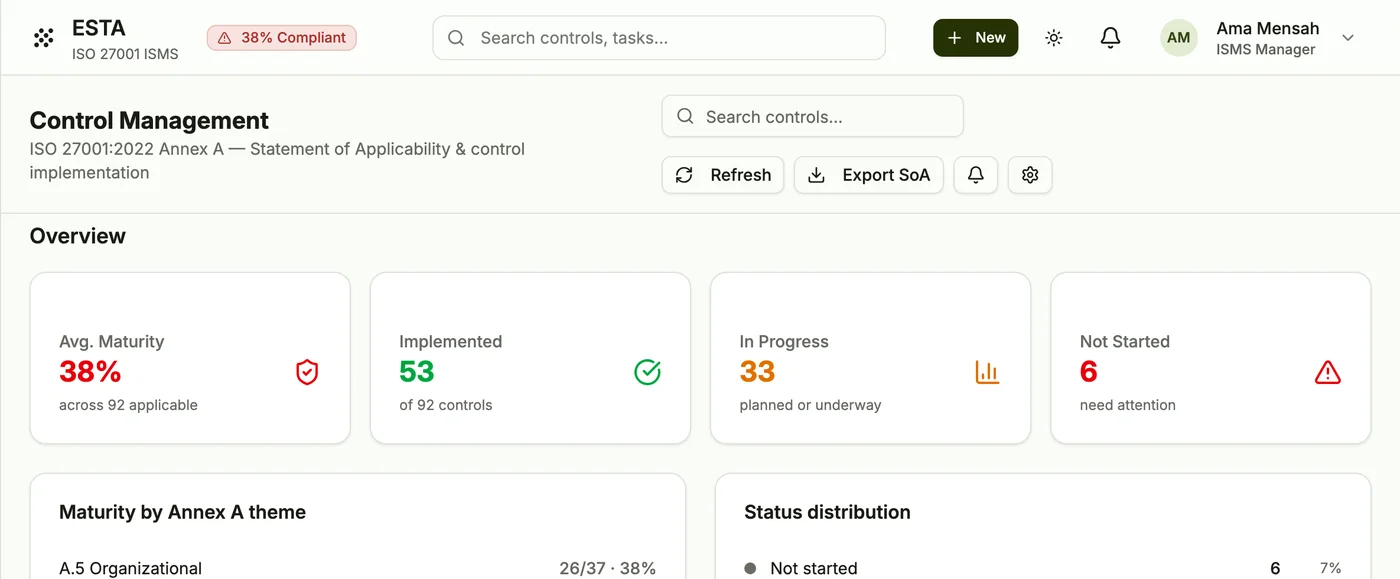Click the Status distribution heading

point(827,512)
